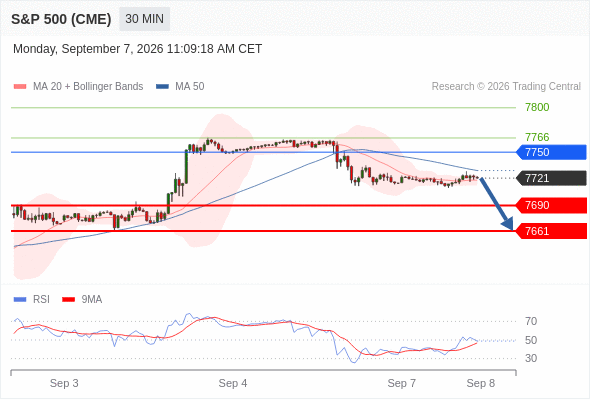Image resolution: width=590 pixels, height=400 pixels.
Task: Select the blue 7750 pivot price tag
Action: click(x=551, y=152)
